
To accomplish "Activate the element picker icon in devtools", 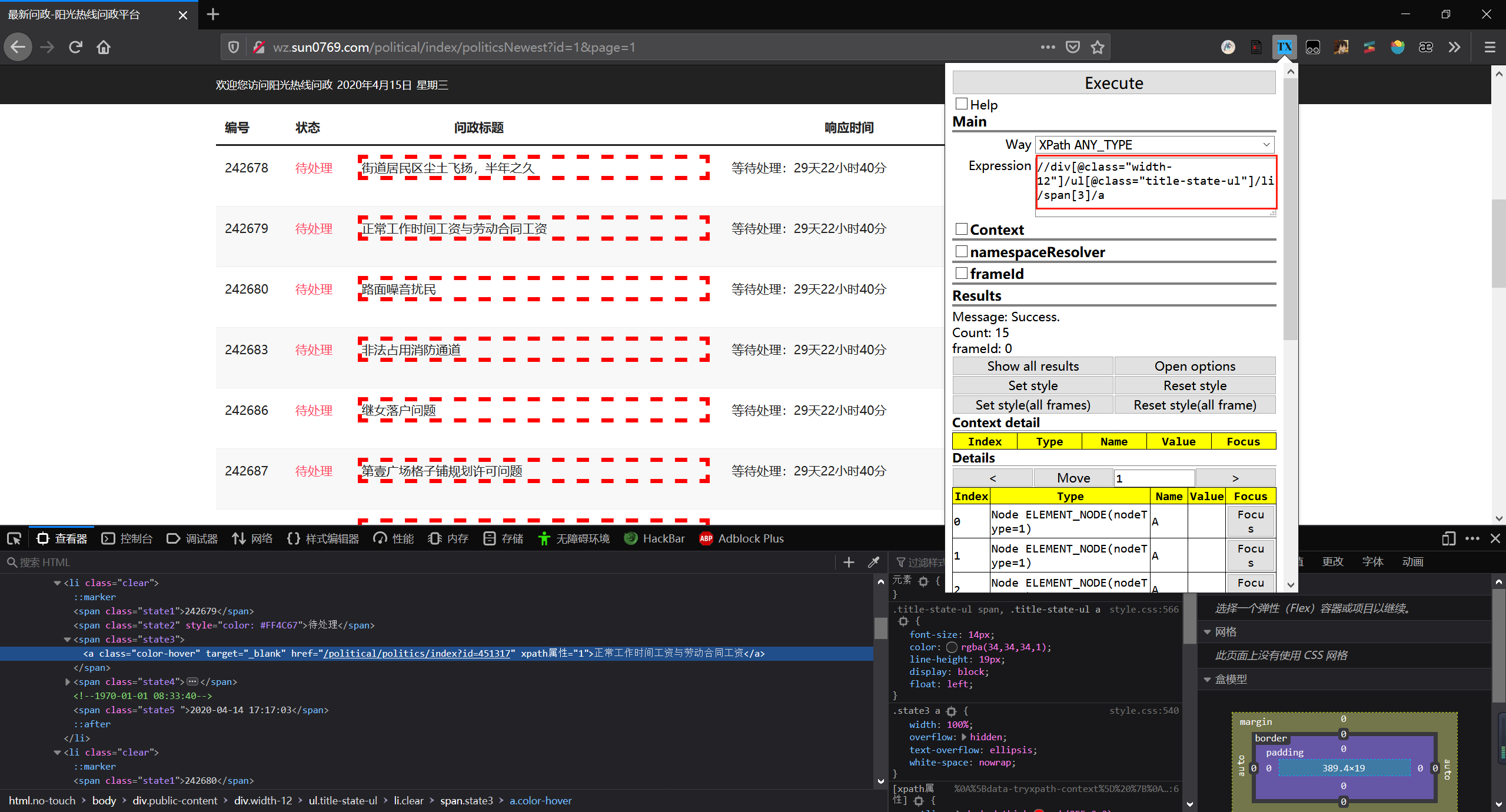I will (14, 538).
